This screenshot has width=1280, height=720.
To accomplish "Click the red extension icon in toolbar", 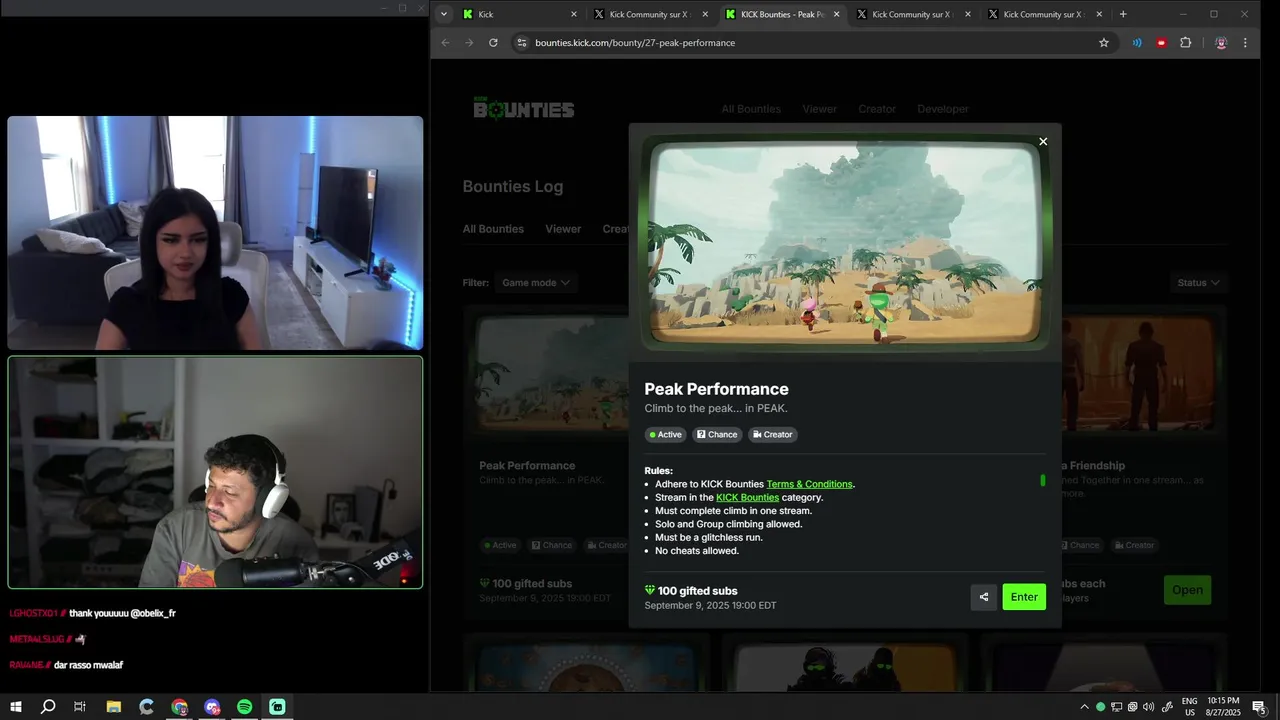I will click(1161, 43).
